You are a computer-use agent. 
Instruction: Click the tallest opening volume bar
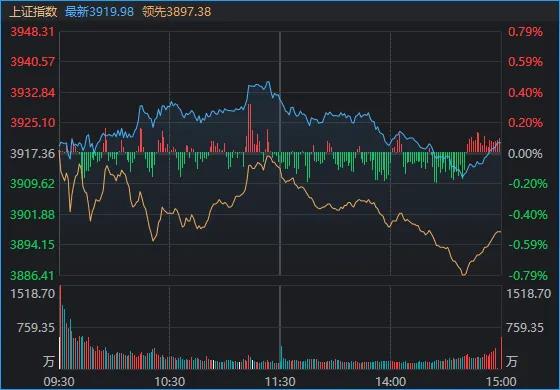(60, 327)
